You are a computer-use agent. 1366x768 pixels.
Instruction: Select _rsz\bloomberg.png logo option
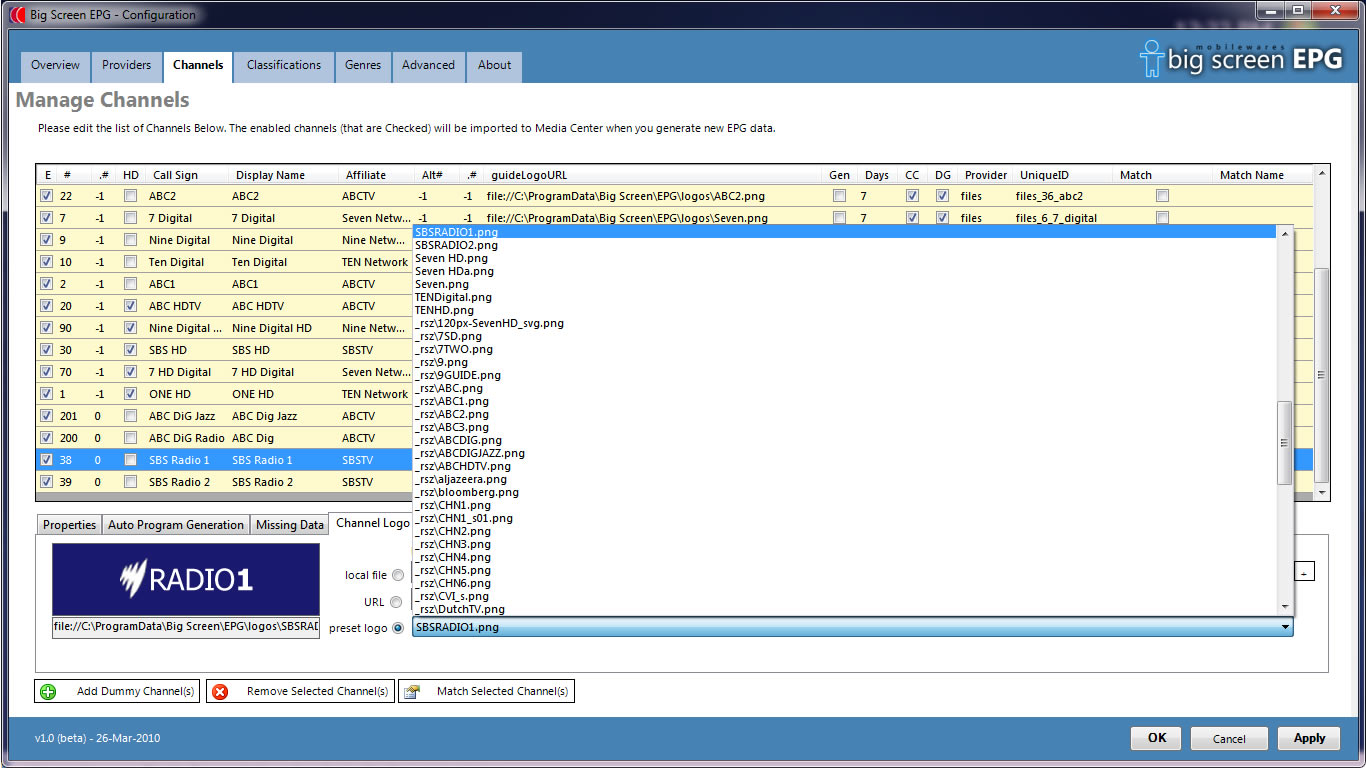tap(845, 492)
